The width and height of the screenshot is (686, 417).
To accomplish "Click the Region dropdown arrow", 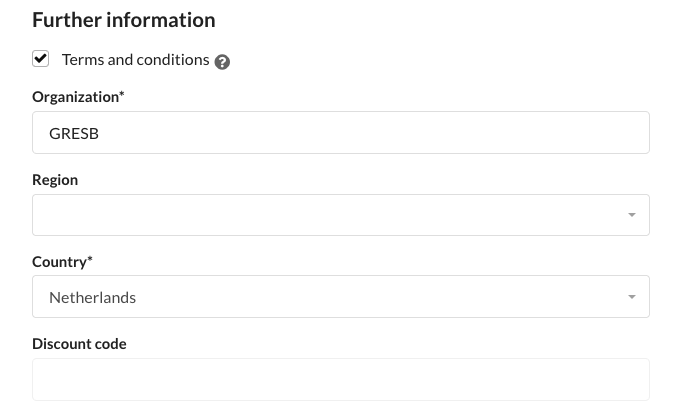I will (x=631, y=215).
